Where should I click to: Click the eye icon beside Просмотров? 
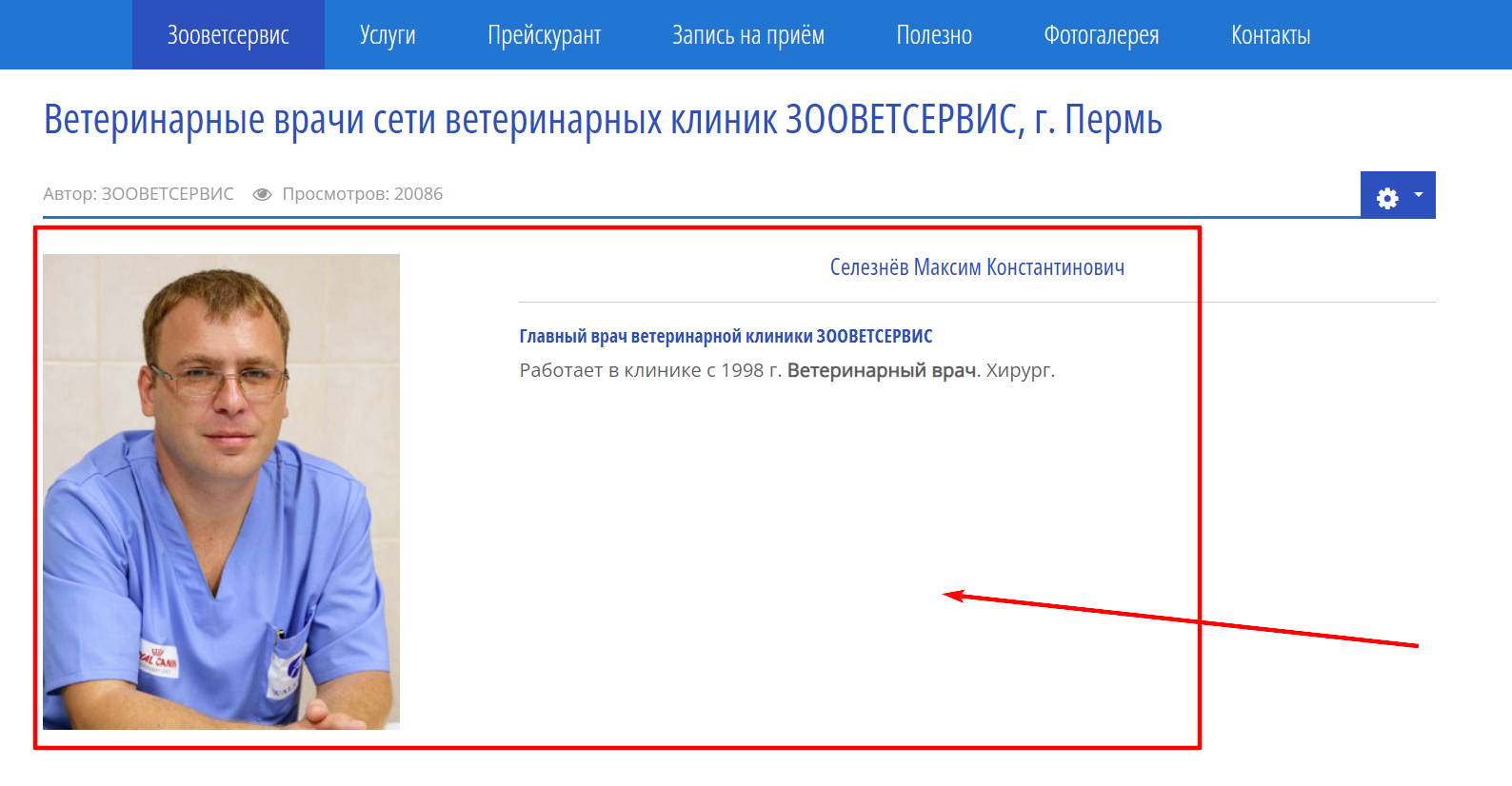click(x=262, y=194)
